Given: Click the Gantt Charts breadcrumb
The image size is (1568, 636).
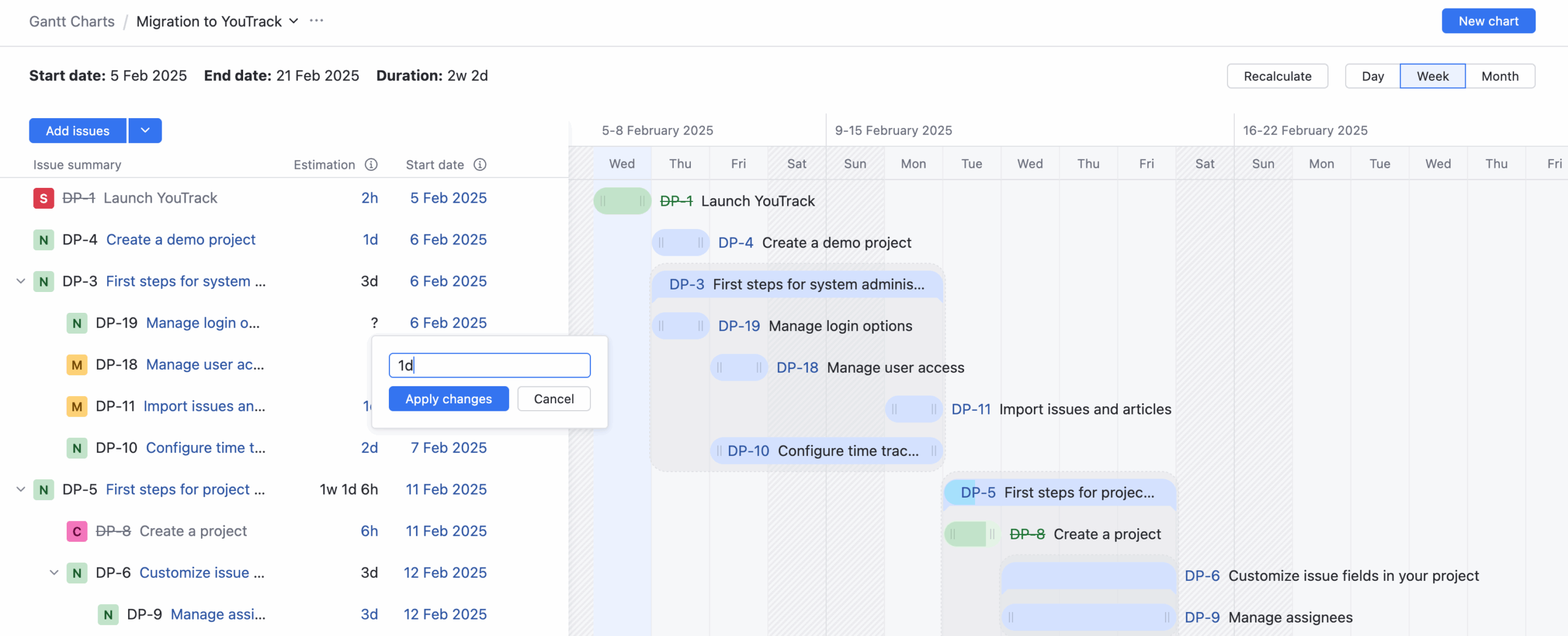Looking at the screenshot, I should [x=72, y=21].
